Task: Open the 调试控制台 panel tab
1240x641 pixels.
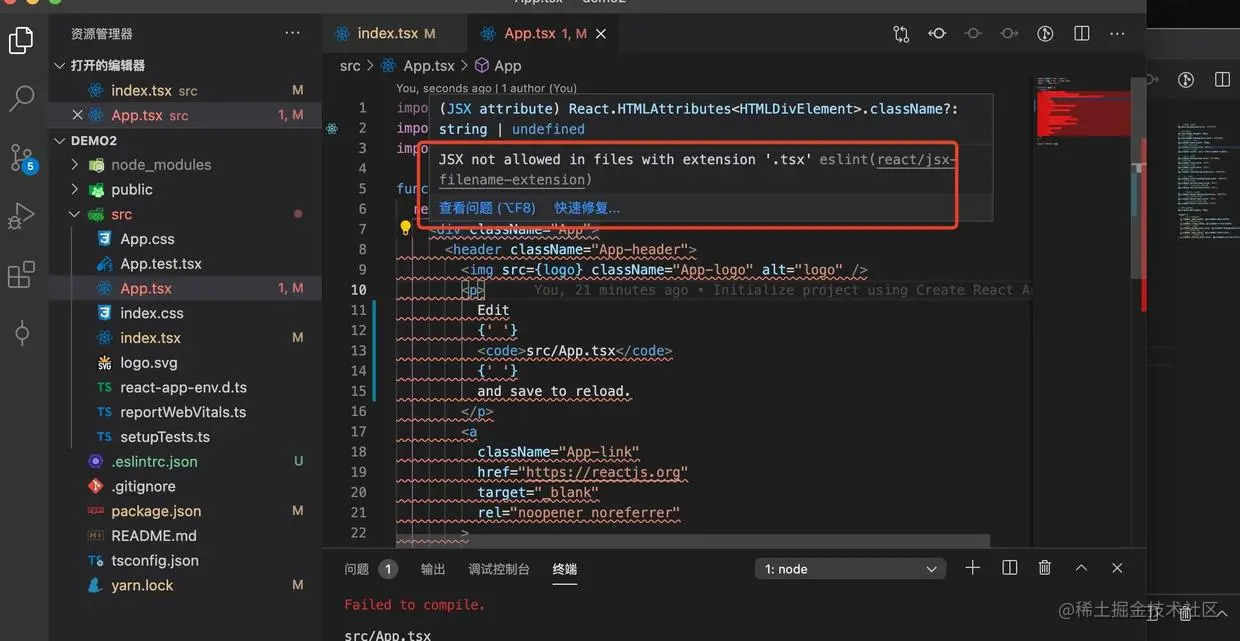Action: [x=499, y=569]
